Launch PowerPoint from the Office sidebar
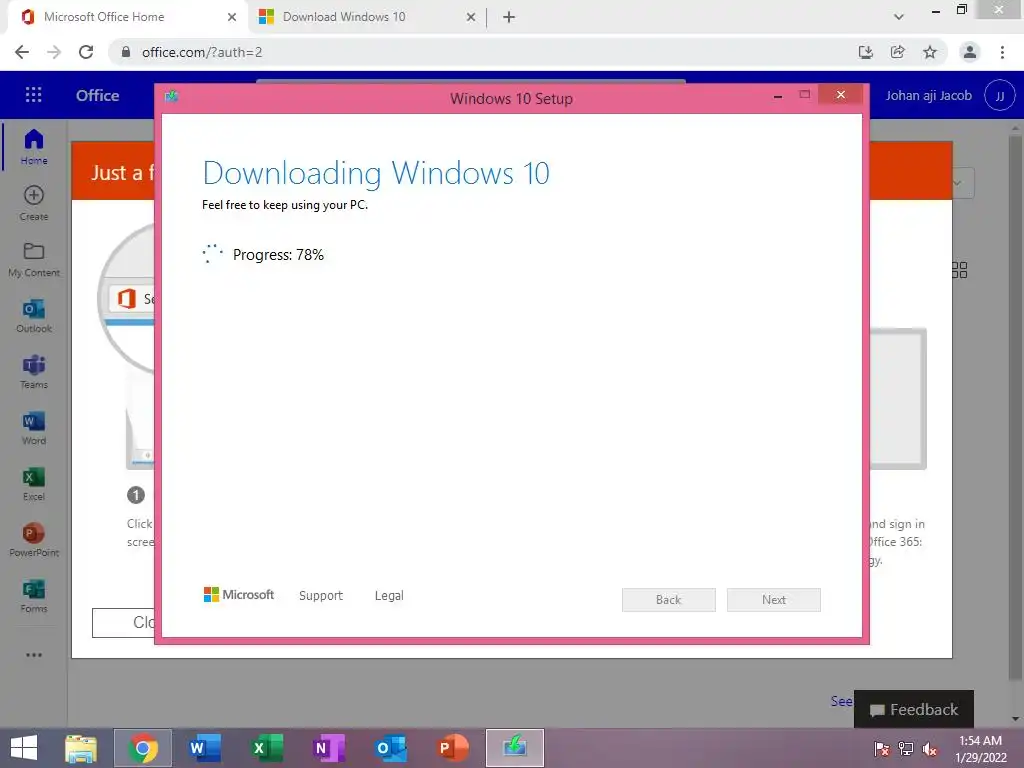The height and width of the screenshot is (768, 1024). (34, 540)
